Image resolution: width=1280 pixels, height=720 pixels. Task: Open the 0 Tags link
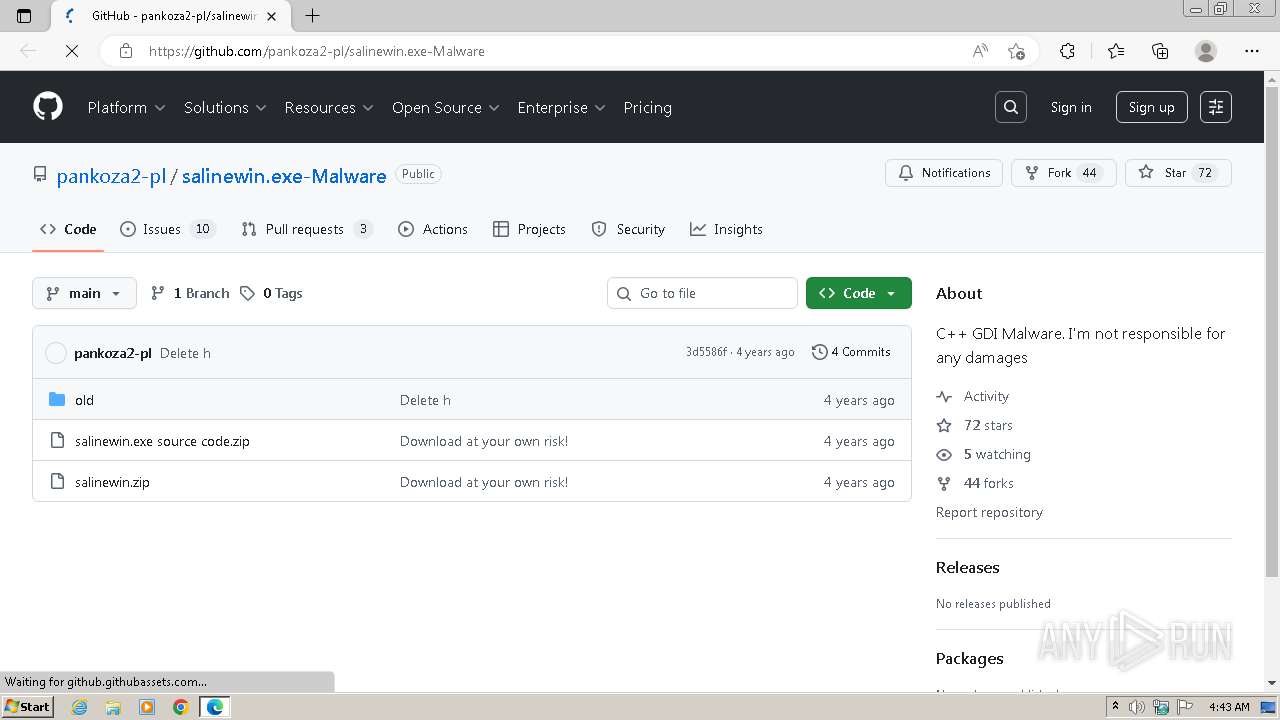[x=271, y=293]
